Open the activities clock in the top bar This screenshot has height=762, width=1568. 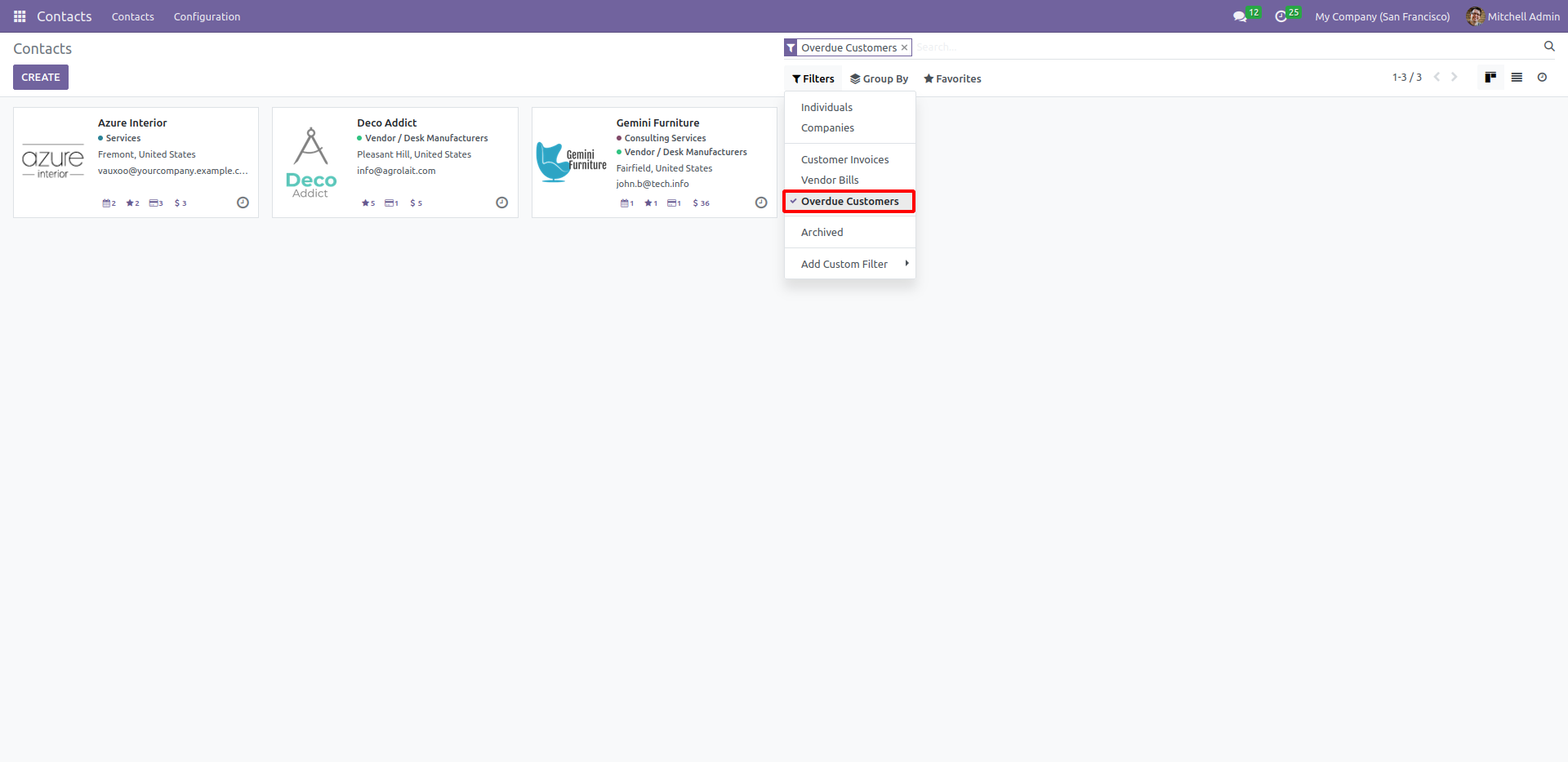1281,16
